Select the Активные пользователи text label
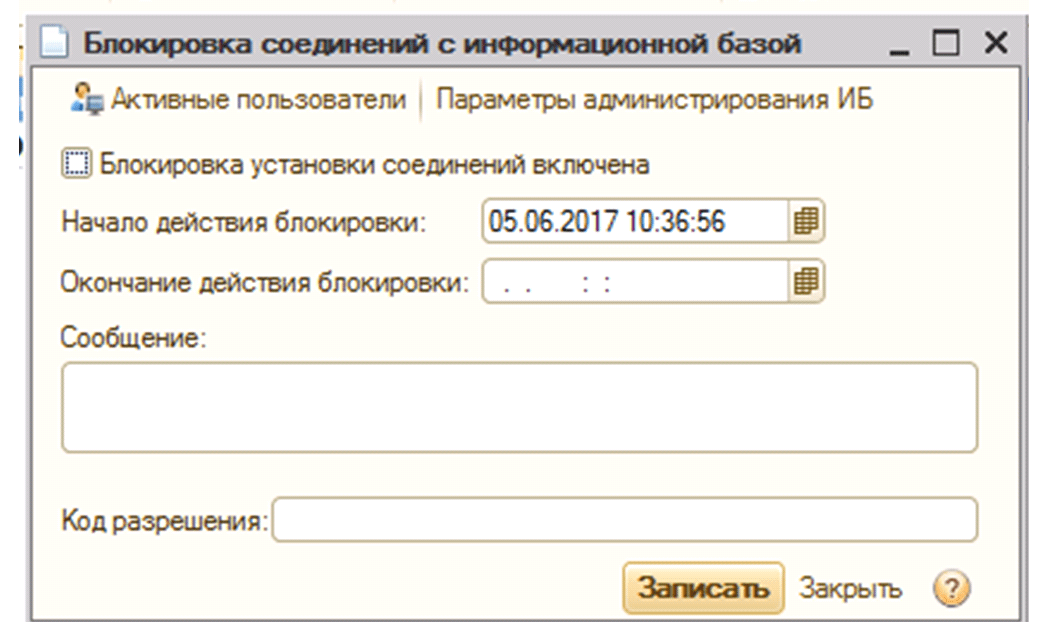 pos(258,100)
